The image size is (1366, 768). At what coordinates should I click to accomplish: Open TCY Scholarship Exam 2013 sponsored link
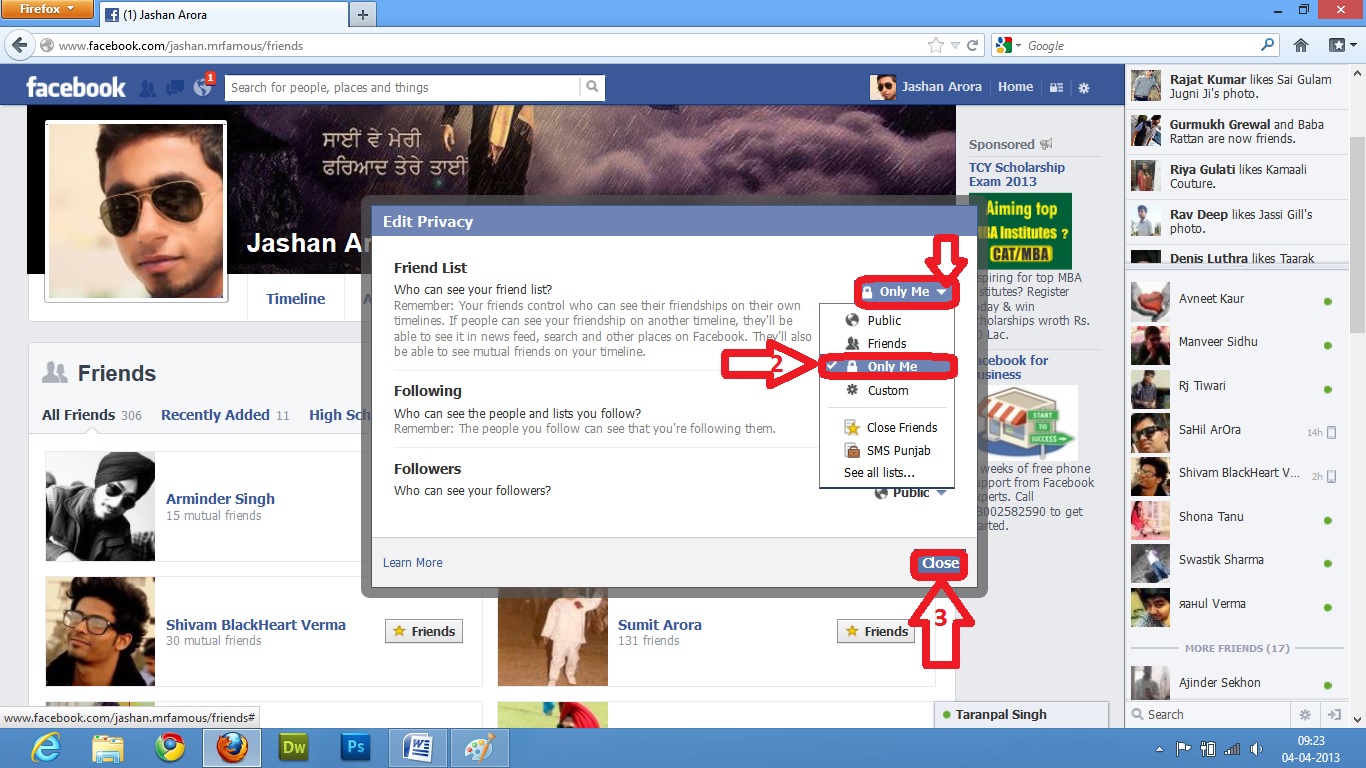[1017, 174]
